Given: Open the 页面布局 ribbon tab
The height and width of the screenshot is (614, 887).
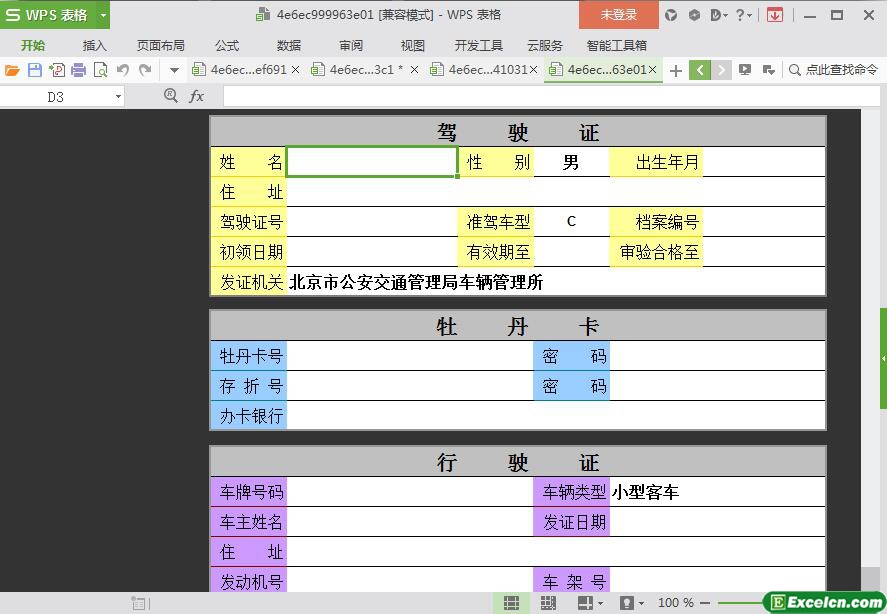Looking at the screenshot, I should pos(160,45).
